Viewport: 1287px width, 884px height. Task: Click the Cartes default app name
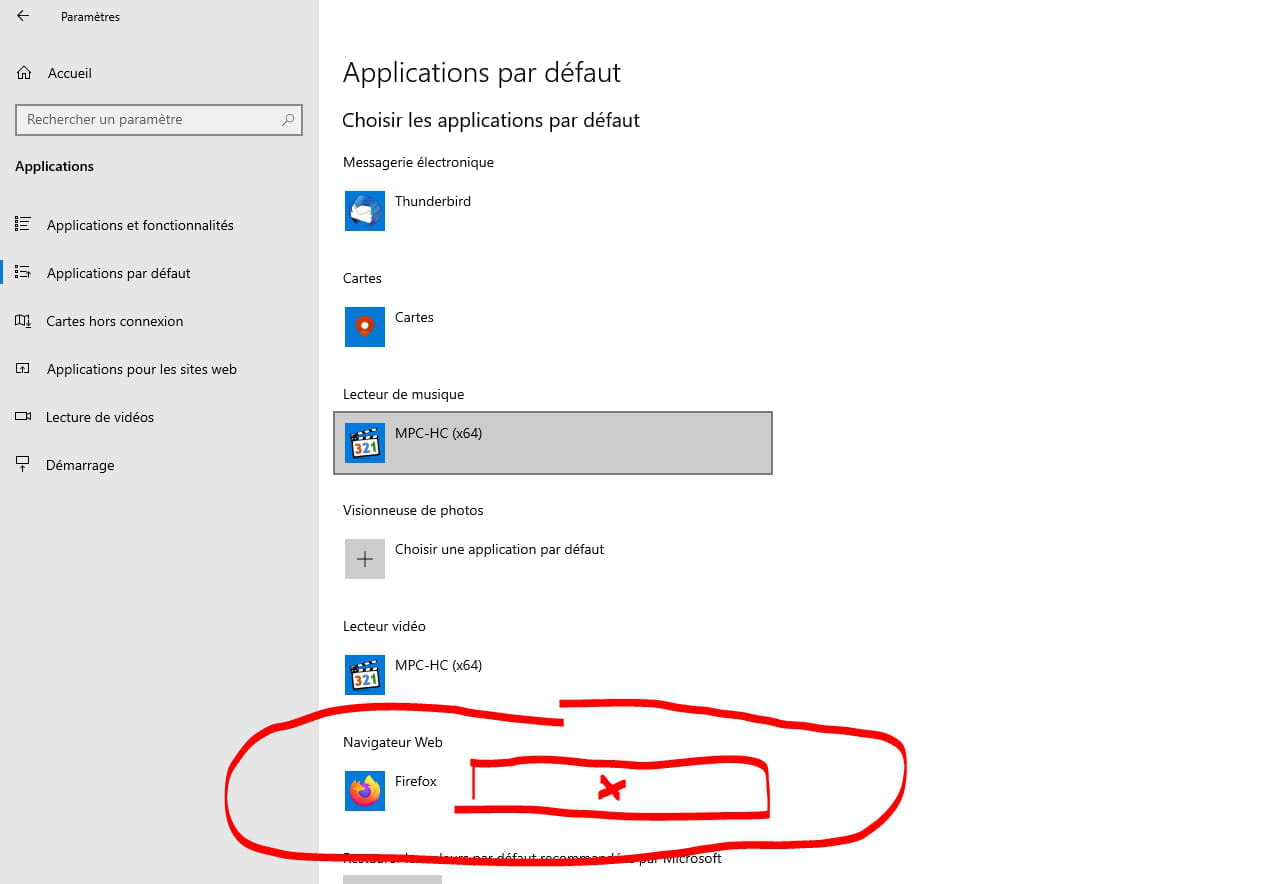(414, 317)
